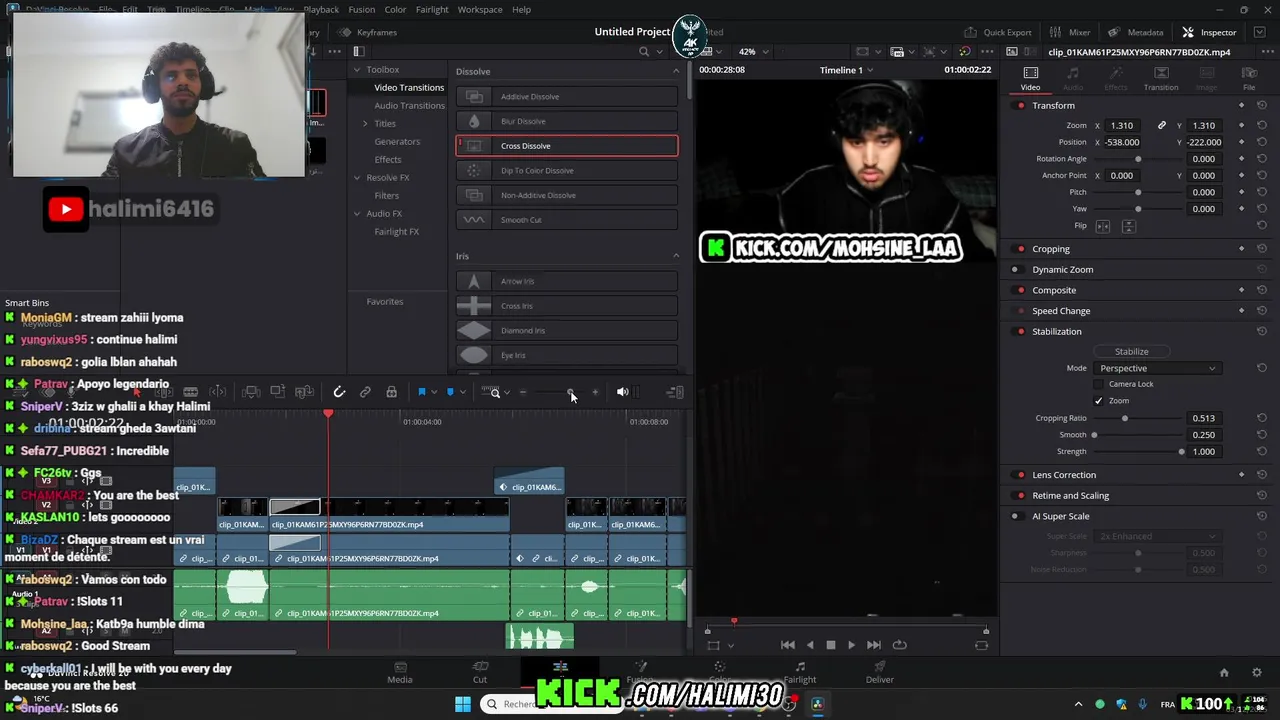Image resolution: width=1280 pixels, height=720 pixels.
Task: Go to the Media page
Action: pos(400,672)
